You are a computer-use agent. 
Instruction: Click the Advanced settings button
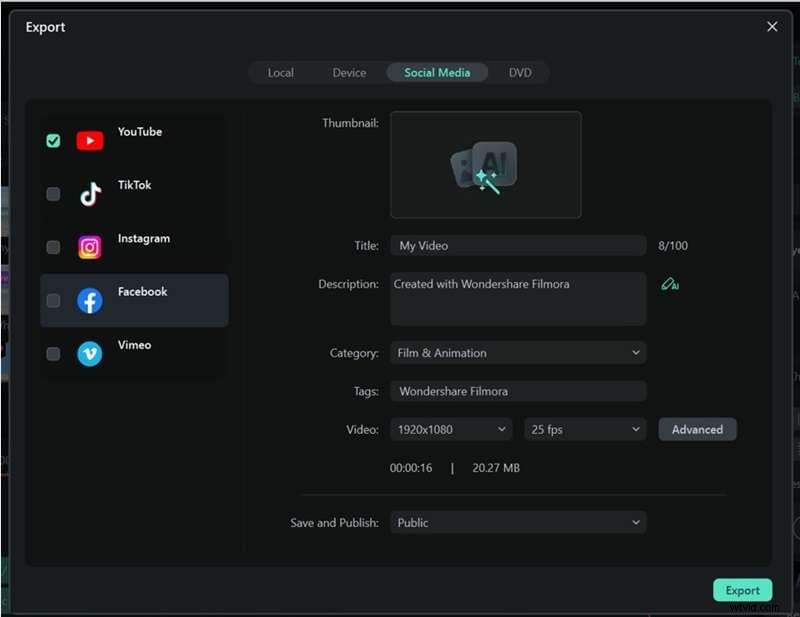(697, 429)
